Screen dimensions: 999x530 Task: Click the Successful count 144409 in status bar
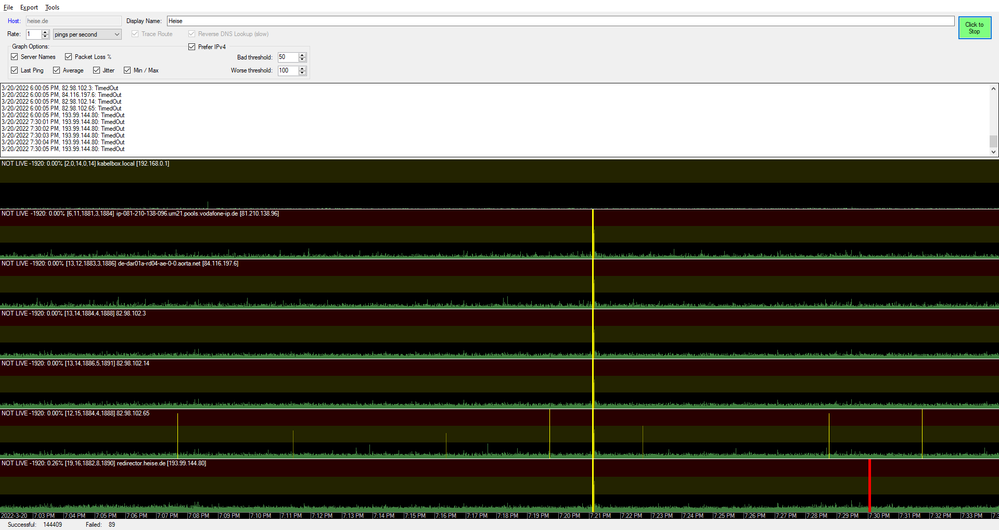[x=52, y=525]
